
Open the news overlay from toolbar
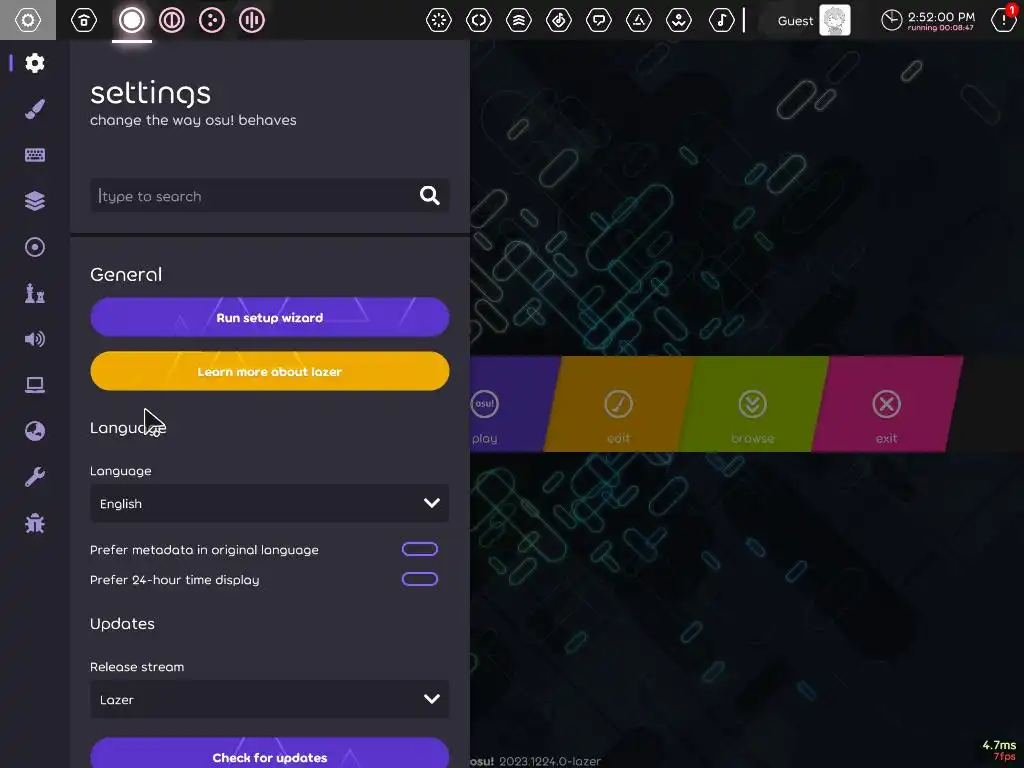(x=439, y=20)
